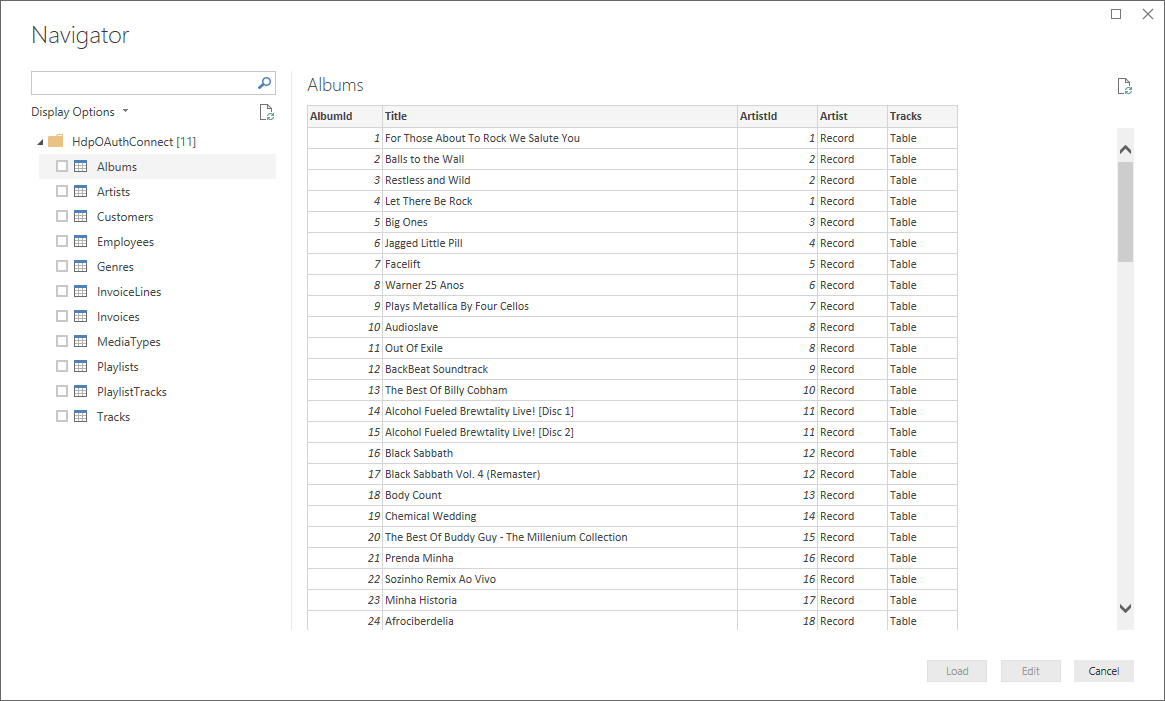Enable the Customers table checkbox

tap(62, 216)
